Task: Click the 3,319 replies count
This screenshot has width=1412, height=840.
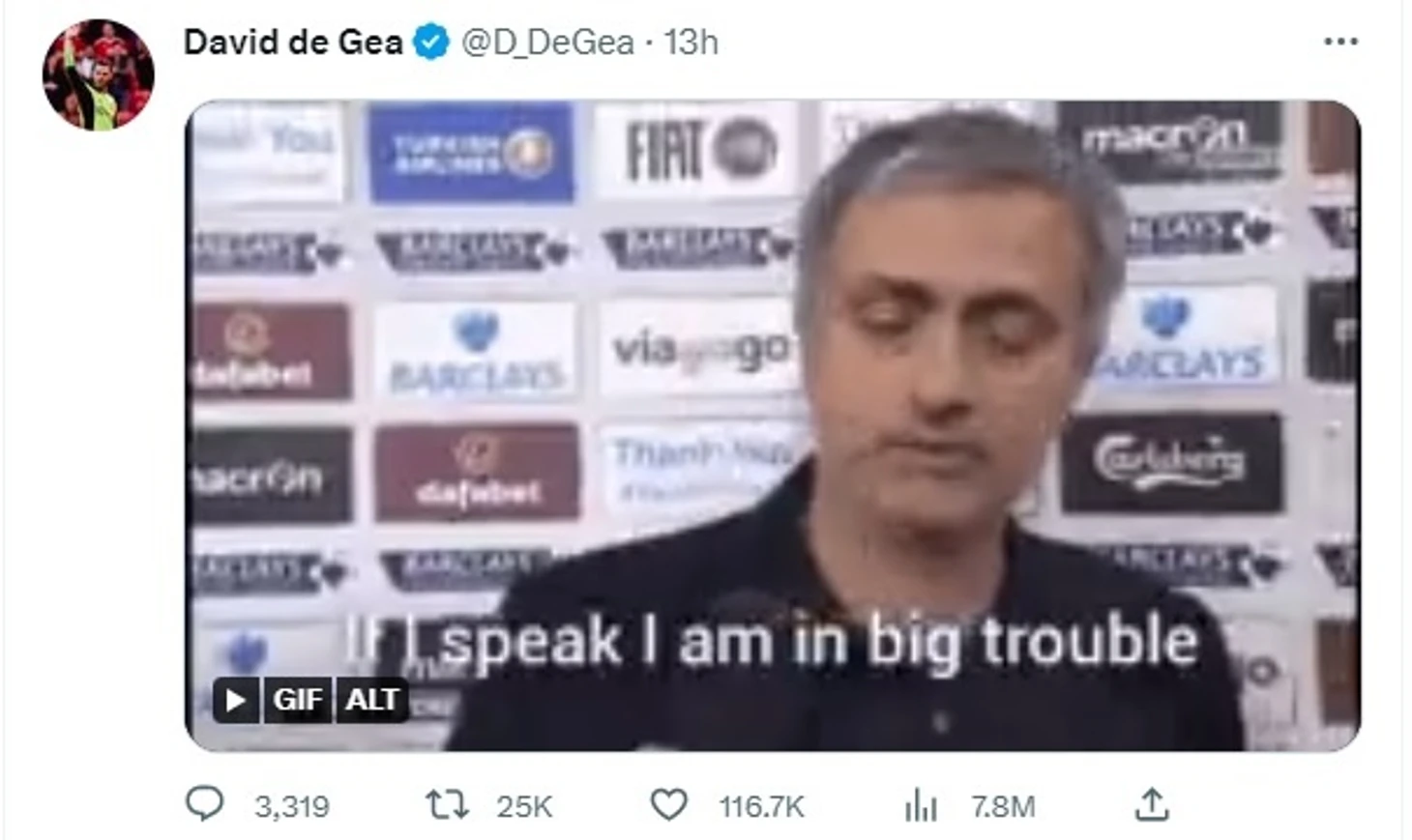Action: point(292,806)
